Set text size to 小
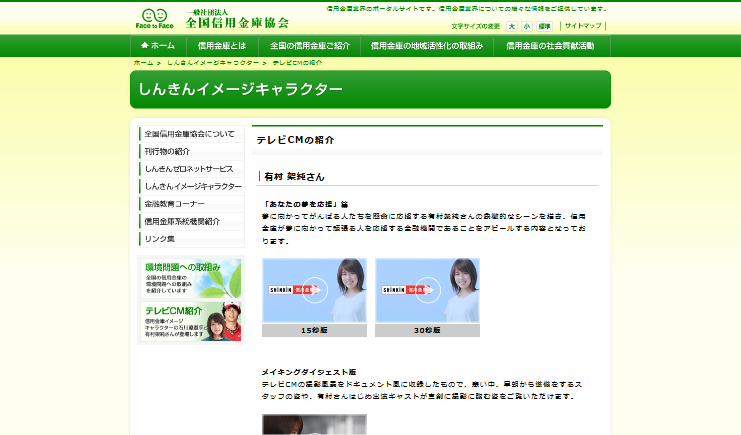 [x=526, y=26]
